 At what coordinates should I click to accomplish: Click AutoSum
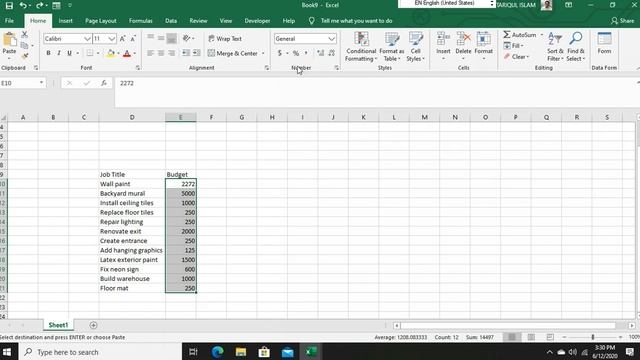(x=520, y=35)
